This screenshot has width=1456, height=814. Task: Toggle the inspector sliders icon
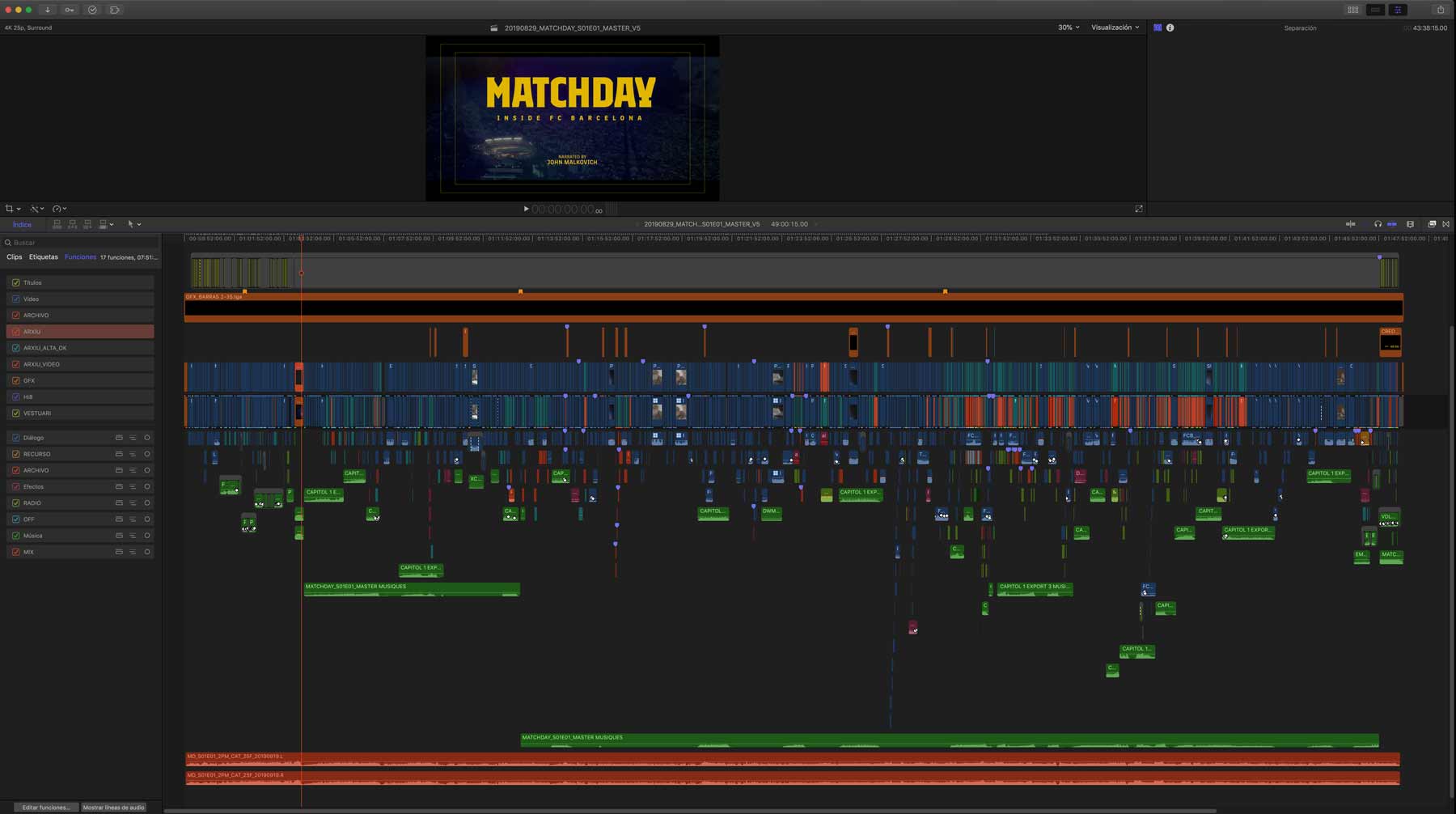[1398, 10]
